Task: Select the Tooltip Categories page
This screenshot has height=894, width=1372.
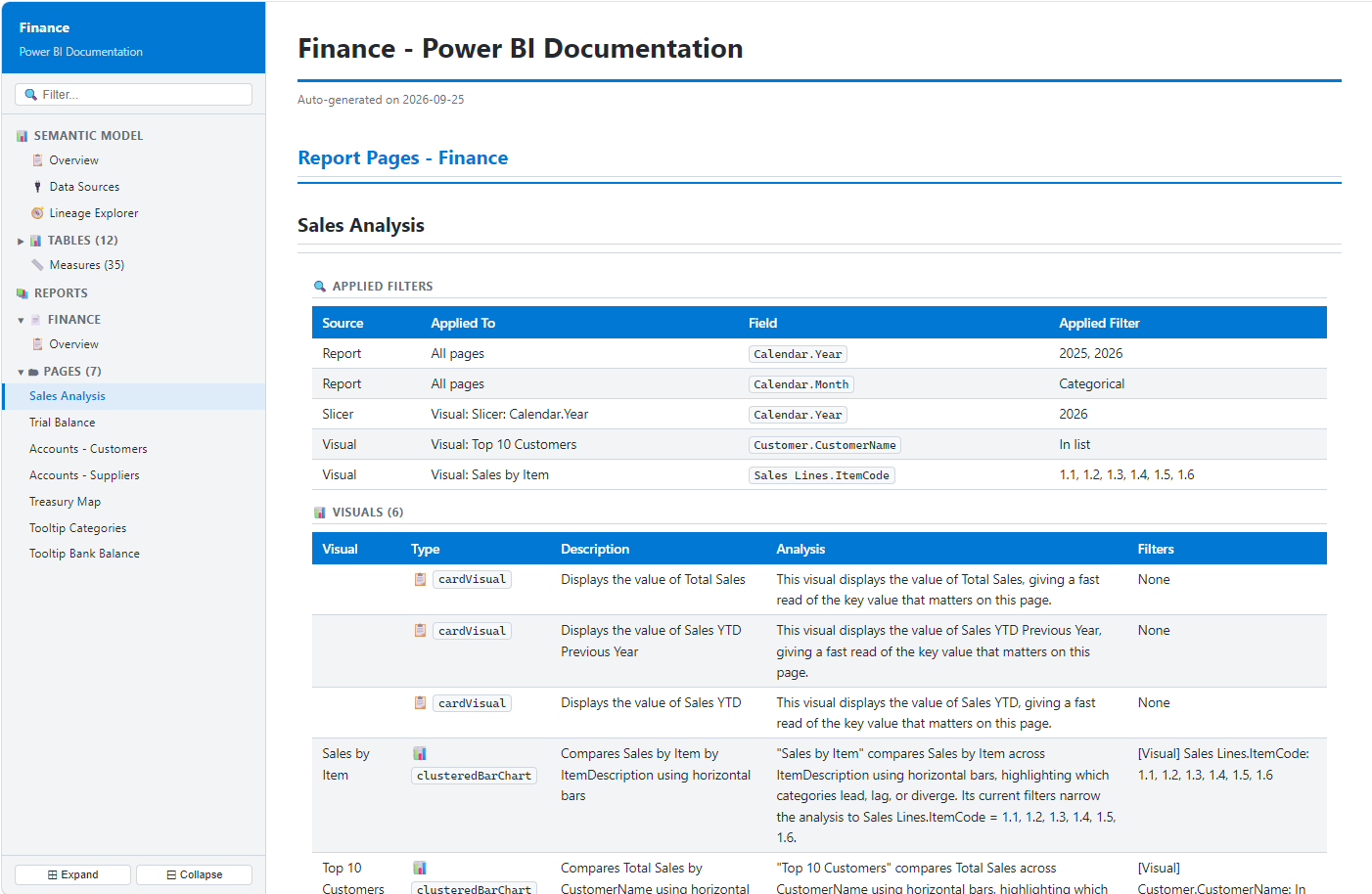Action: 77,528
